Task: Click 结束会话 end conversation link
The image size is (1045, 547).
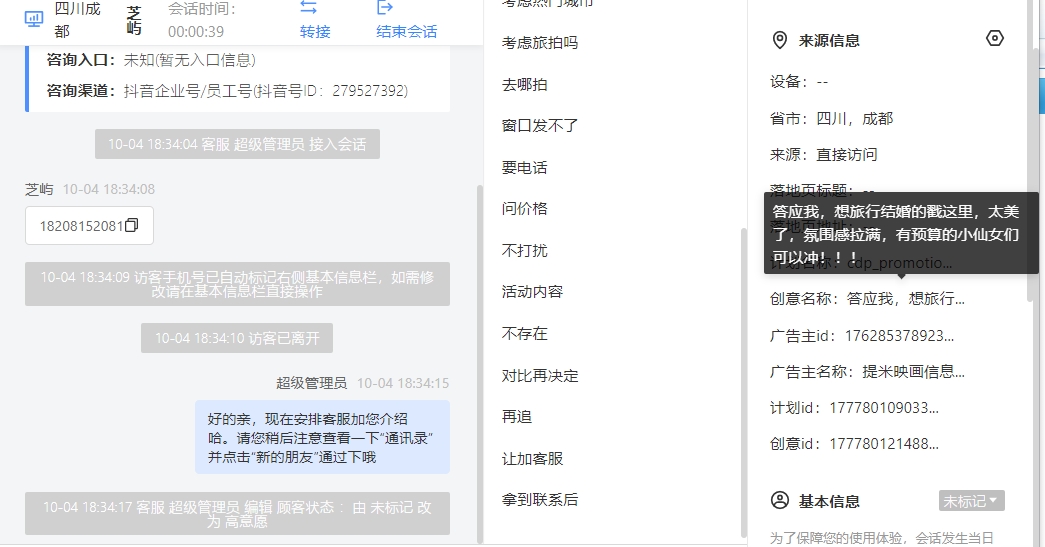Action: (407, 31)
